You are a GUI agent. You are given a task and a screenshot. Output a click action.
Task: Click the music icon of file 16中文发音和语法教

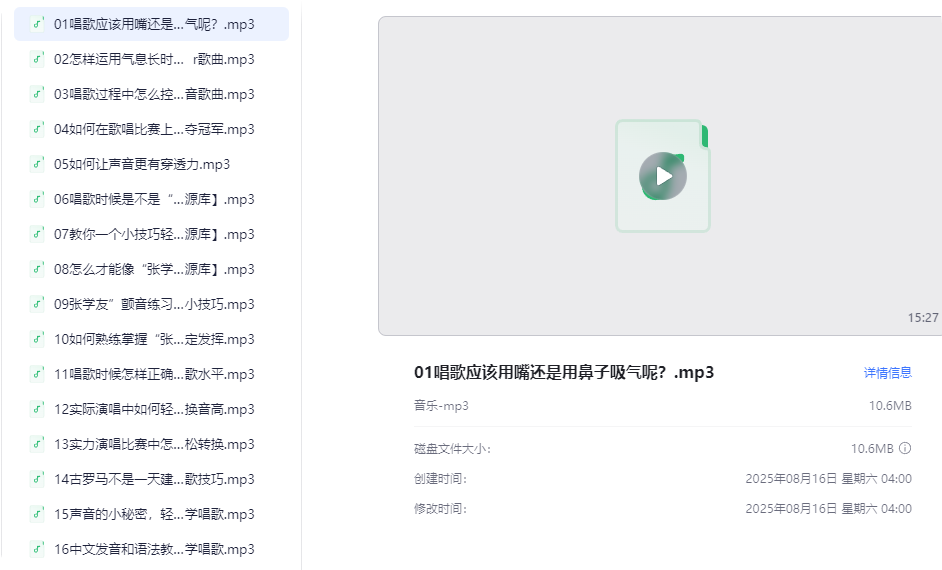tap(37, 549)
